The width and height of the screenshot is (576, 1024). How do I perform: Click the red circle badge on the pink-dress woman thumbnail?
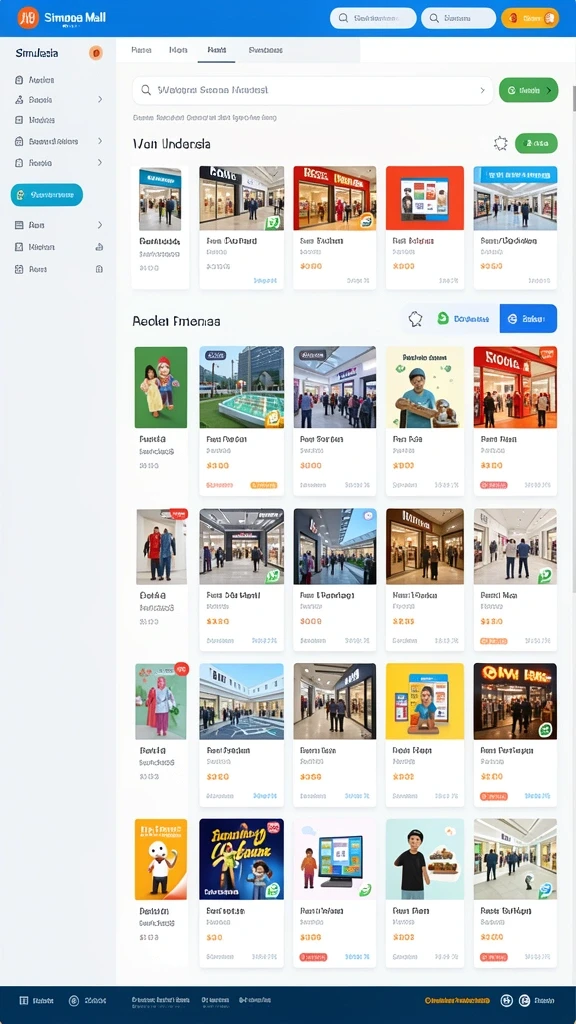(182, 669)
